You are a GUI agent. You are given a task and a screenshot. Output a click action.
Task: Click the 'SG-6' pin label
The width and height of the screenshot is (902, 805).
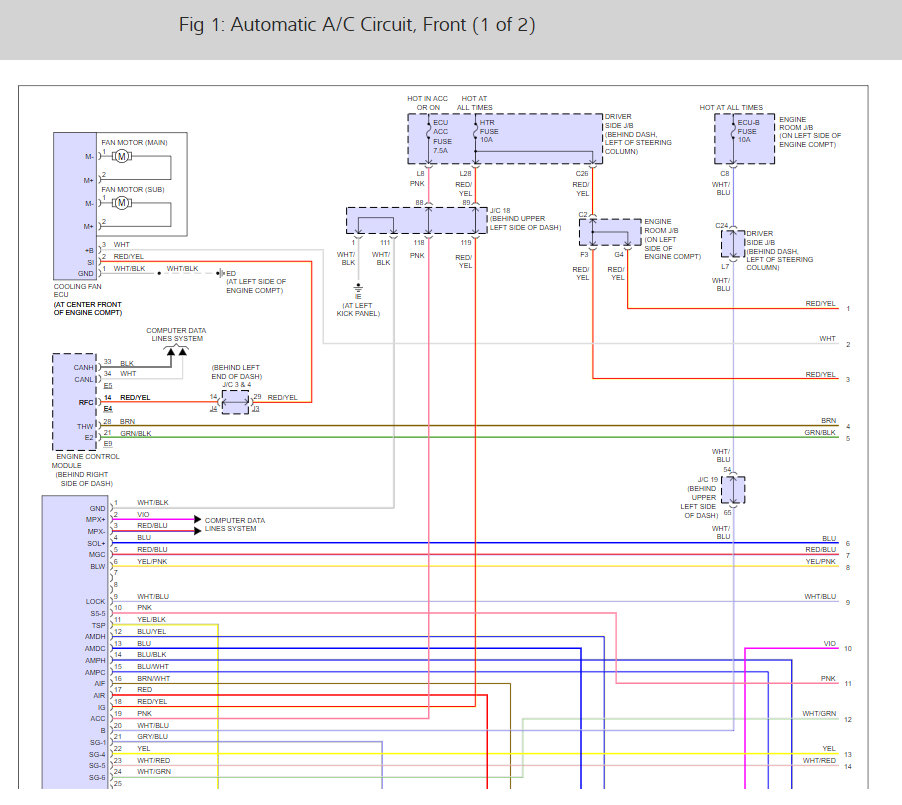point(97,777)
